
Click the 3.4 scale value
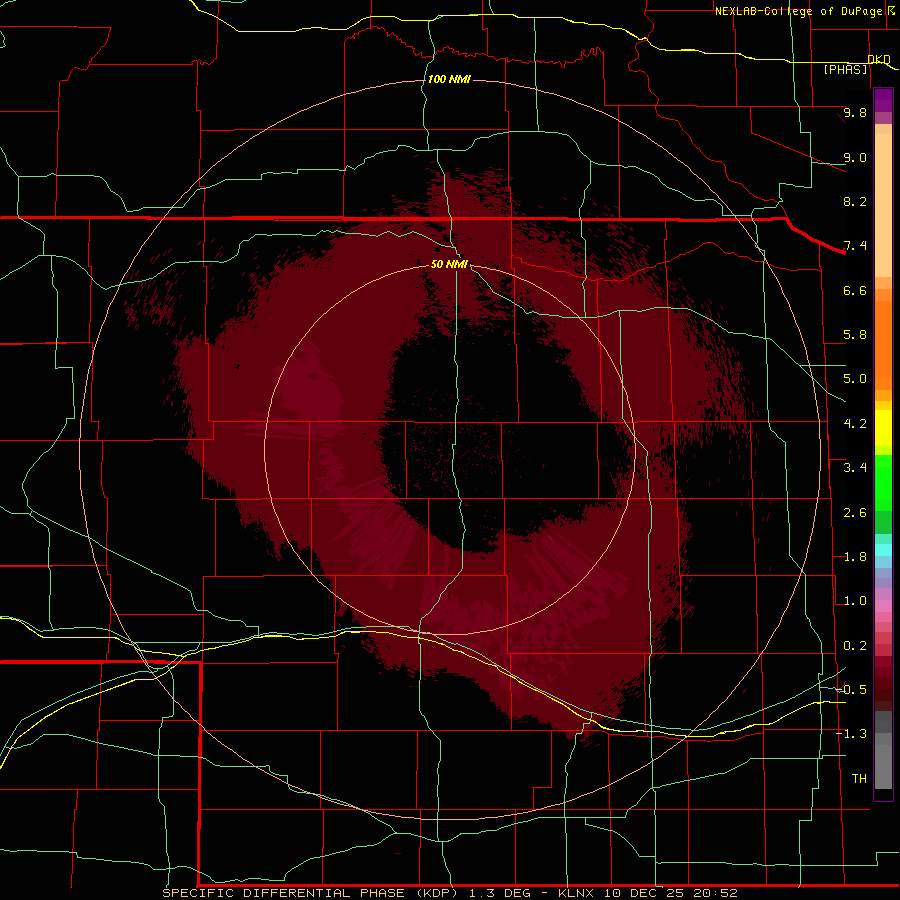pos(855,468)
